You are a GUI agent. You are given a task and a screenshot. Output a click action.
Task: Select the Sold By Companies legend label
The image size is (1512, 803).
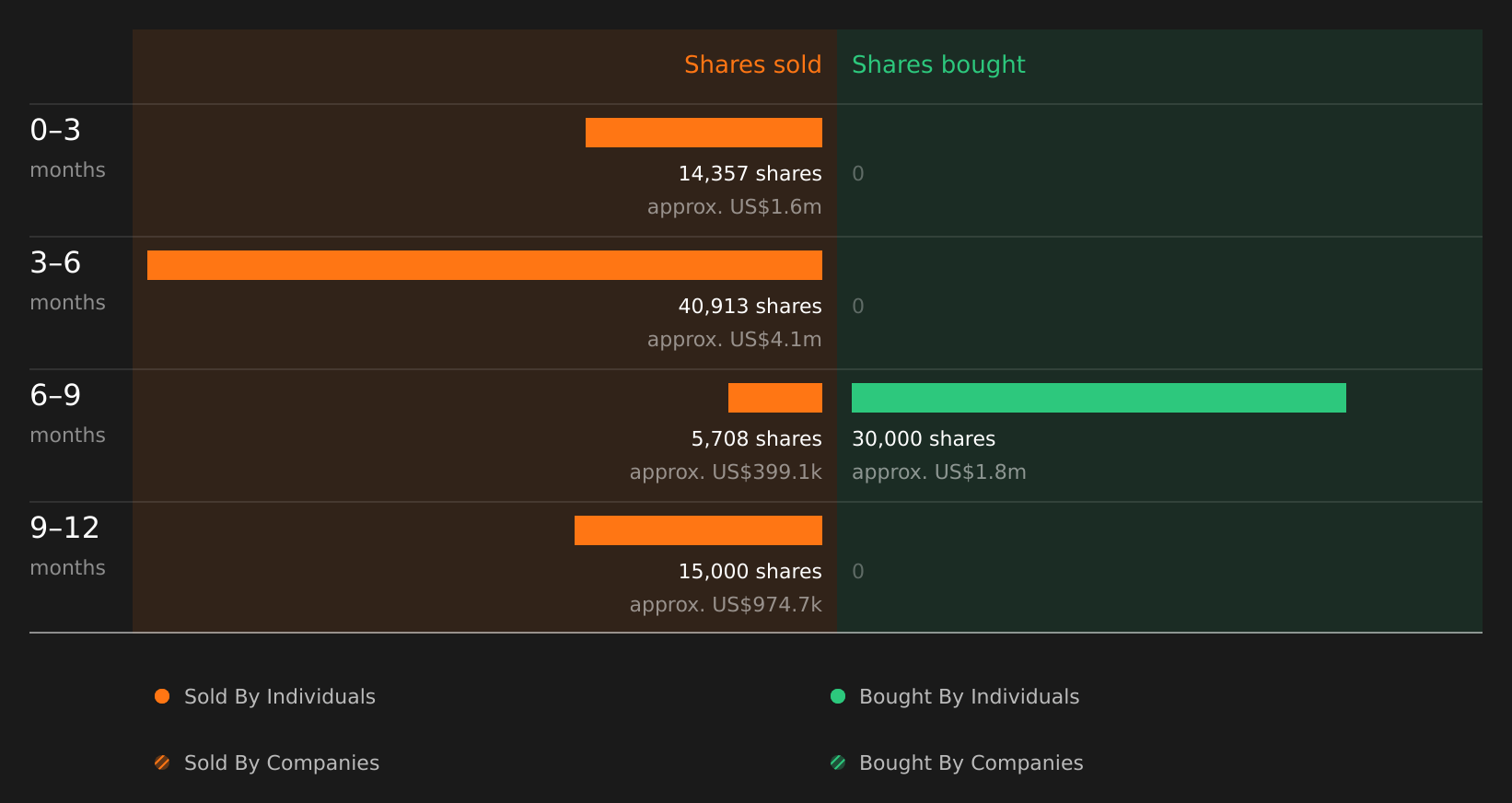pos(282,763)
